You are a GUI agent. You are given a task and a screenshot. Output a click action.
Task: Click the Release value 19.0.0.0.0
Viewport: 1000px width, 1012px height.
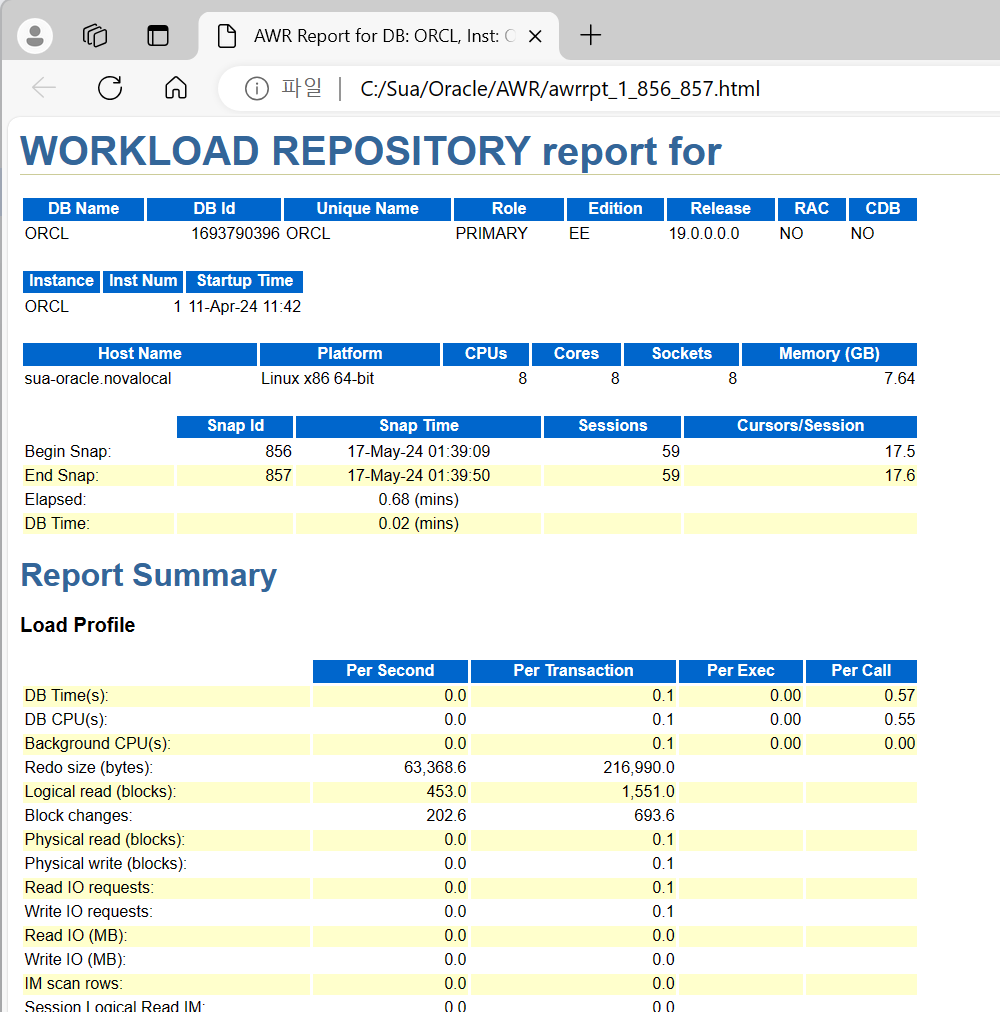point(704,234)
